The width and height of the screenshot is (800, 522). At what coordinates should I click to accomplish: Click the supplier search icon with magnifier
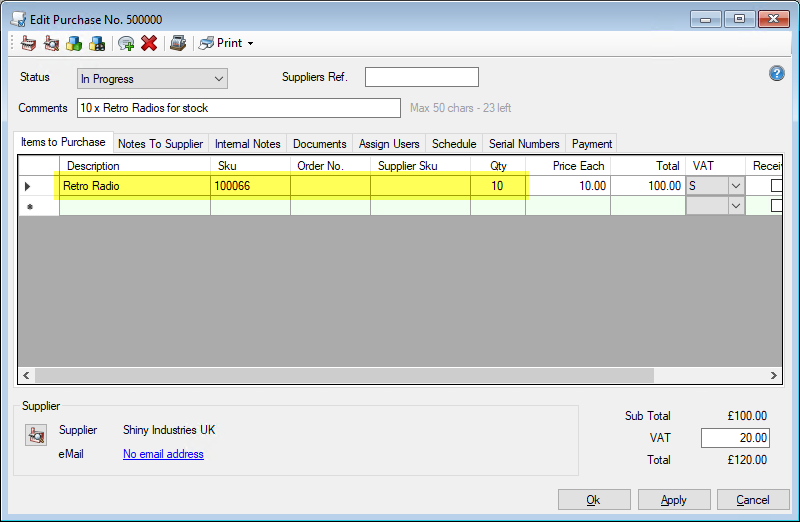pyautogui.click(x=50, y=43)
